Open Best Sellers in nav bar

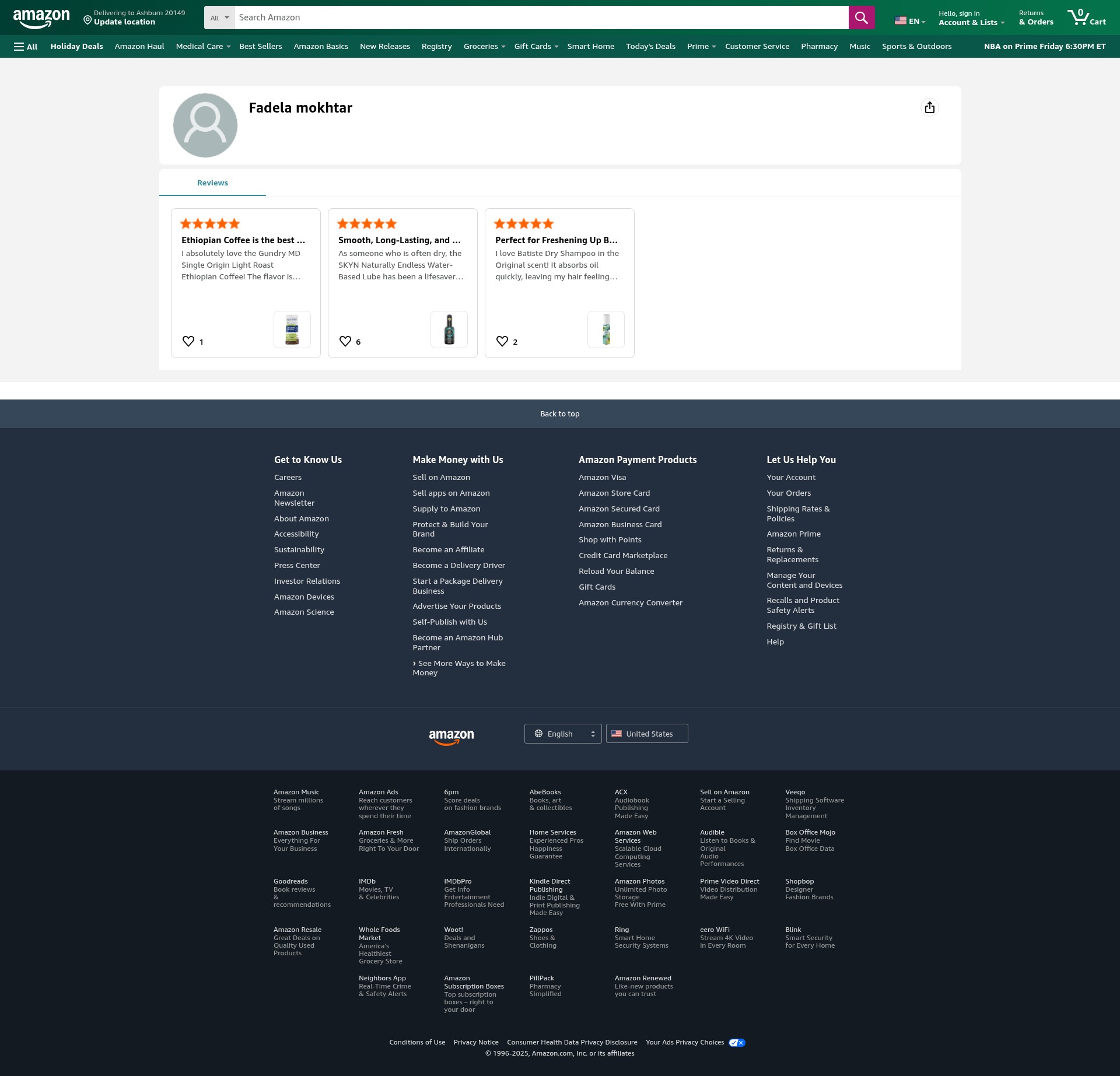pos(261,47)
